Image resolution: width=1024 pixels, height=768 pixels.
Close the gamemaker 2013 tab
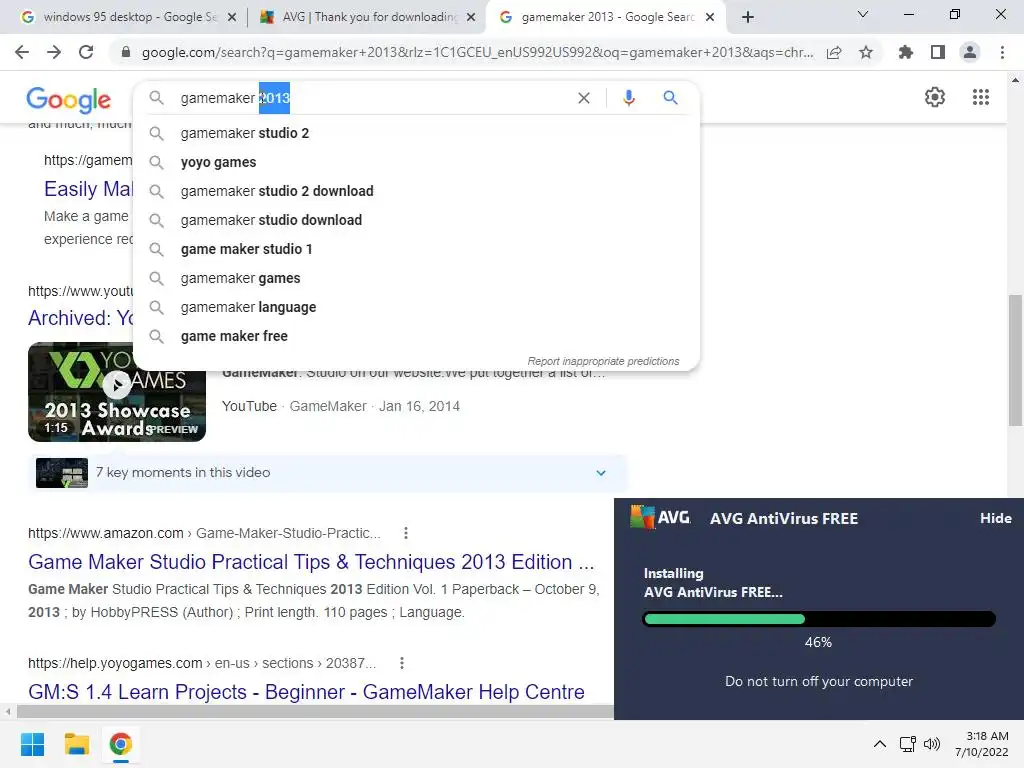(x=710, y=18)
